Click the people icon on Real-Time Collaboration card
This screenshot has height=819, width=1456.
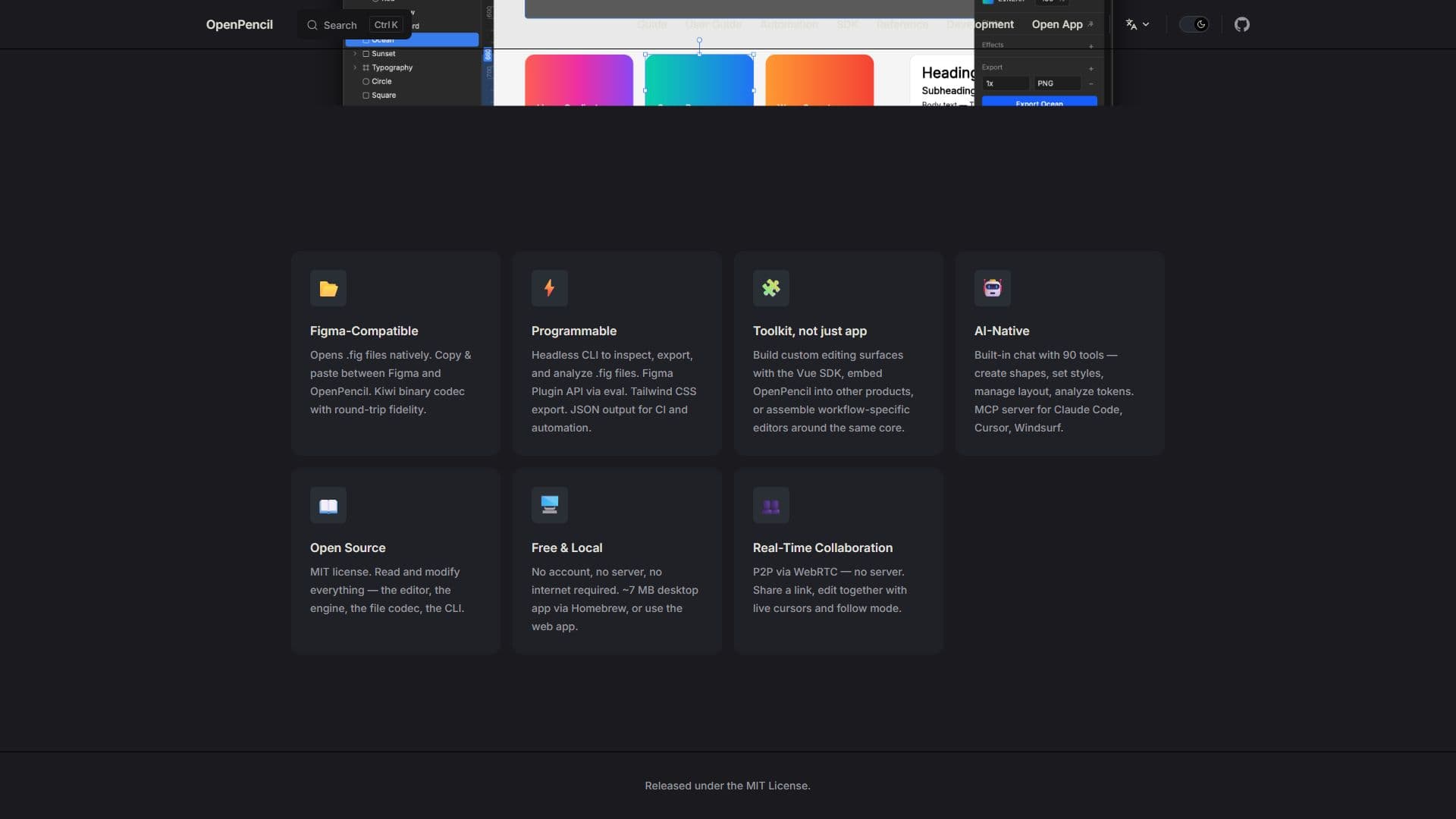770,506
